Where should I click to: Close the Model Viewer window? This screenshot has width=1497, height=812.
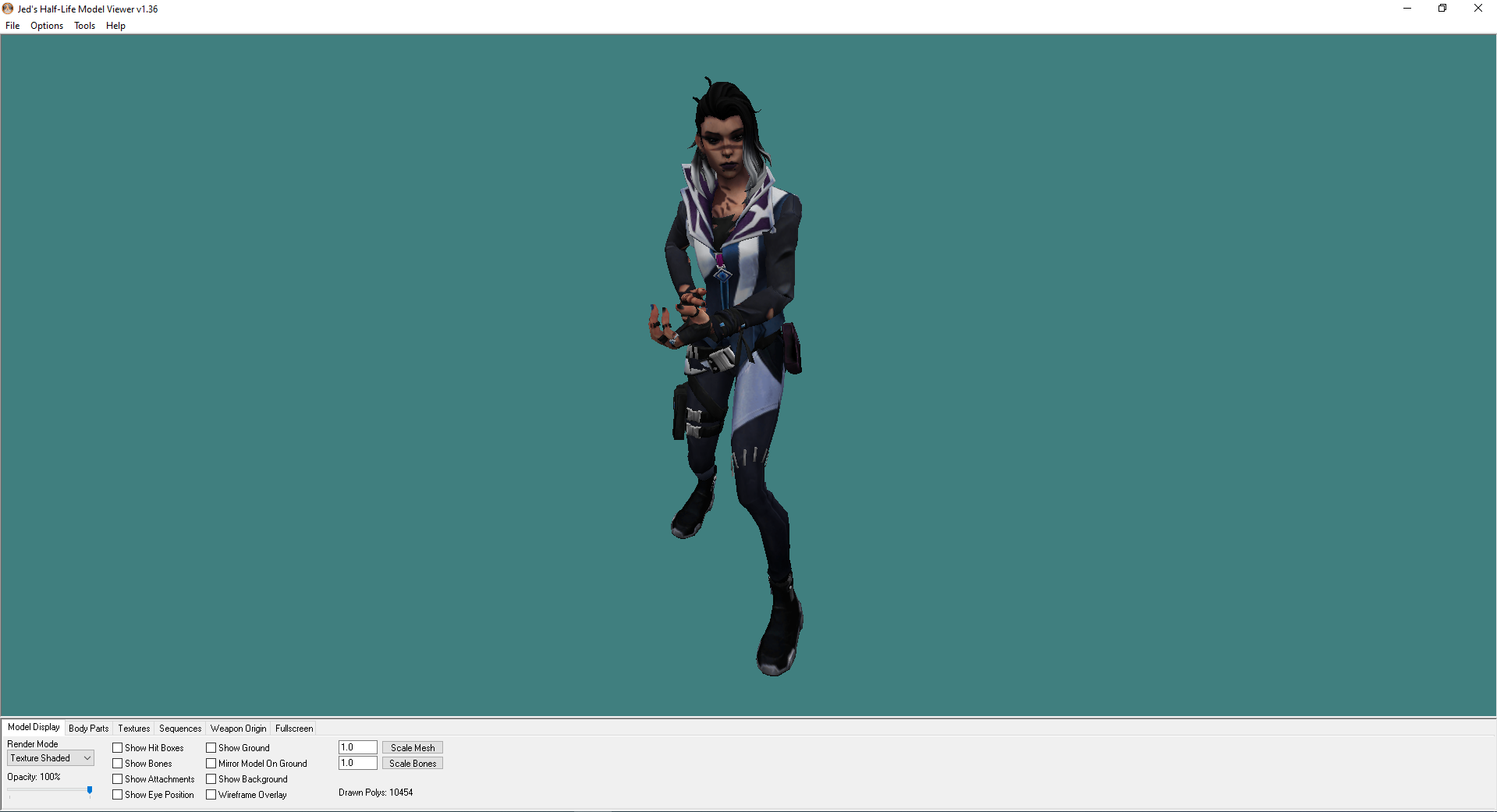click(x=1478, y=9)
